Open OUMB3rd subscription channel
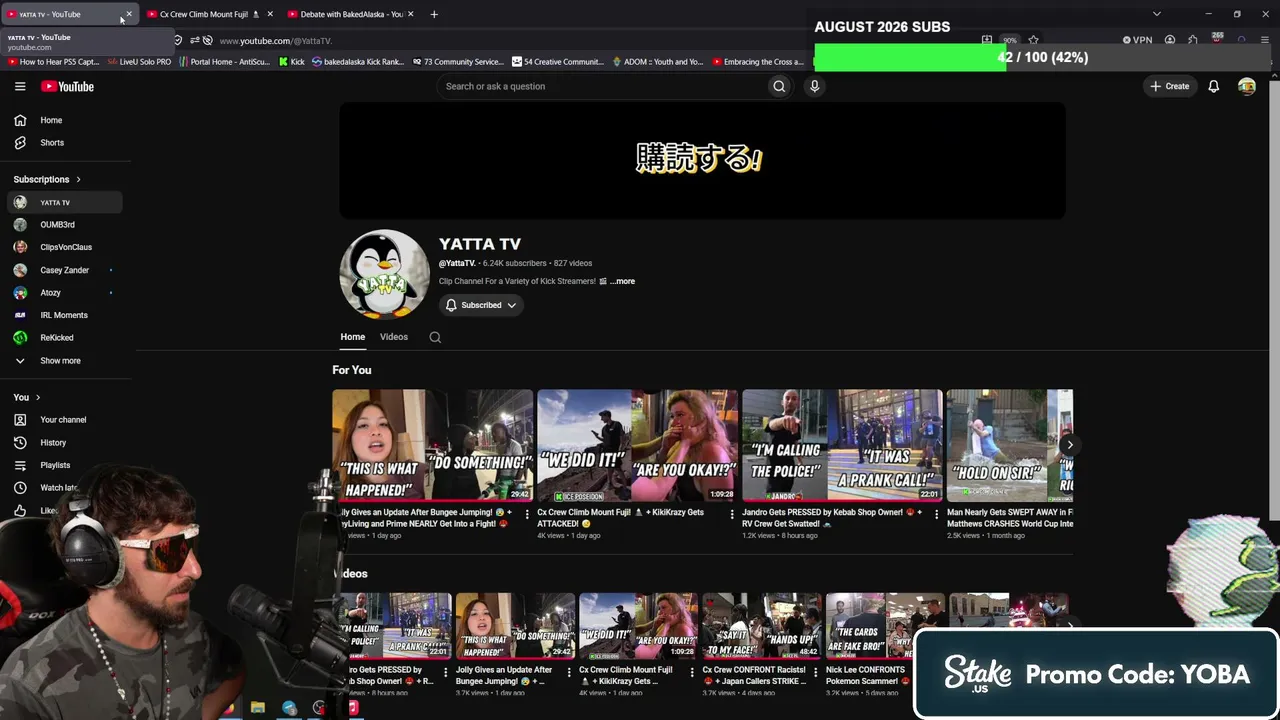Viewport: 1280px width, 720px height. tap(65, 225)
